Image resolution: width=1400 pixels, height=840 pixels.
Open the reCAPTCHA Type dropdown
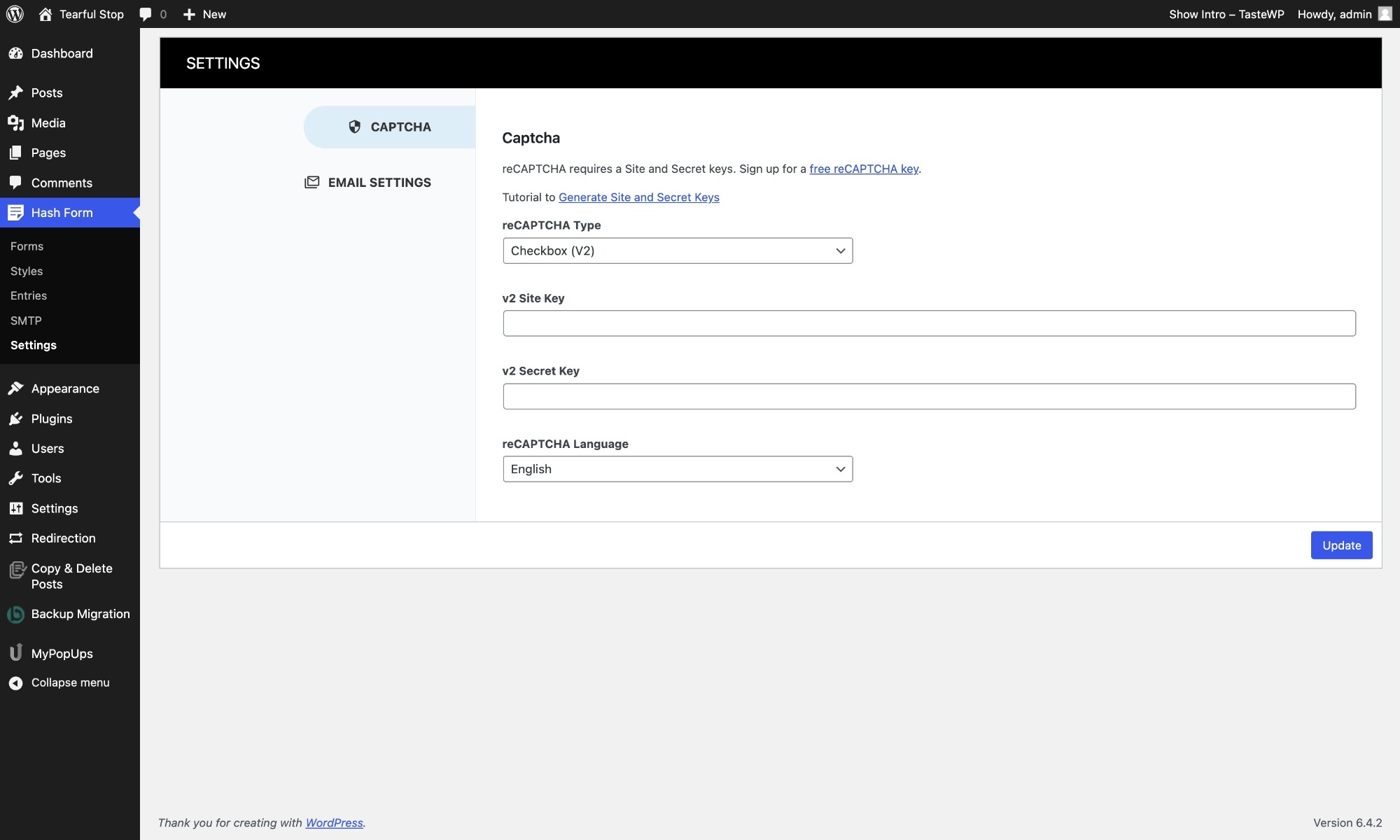(x=677, y=251)
